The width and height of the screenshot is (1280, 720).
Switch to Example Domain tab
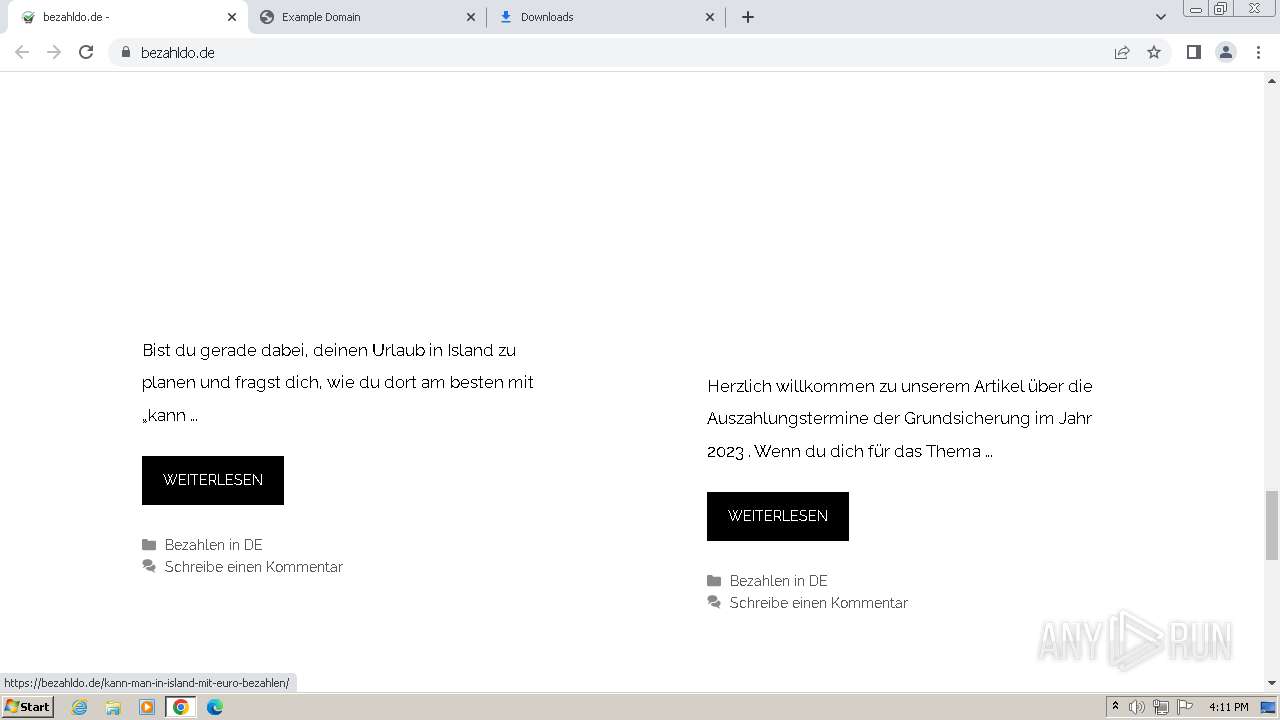pyautogui.click(x=366, y=17)
